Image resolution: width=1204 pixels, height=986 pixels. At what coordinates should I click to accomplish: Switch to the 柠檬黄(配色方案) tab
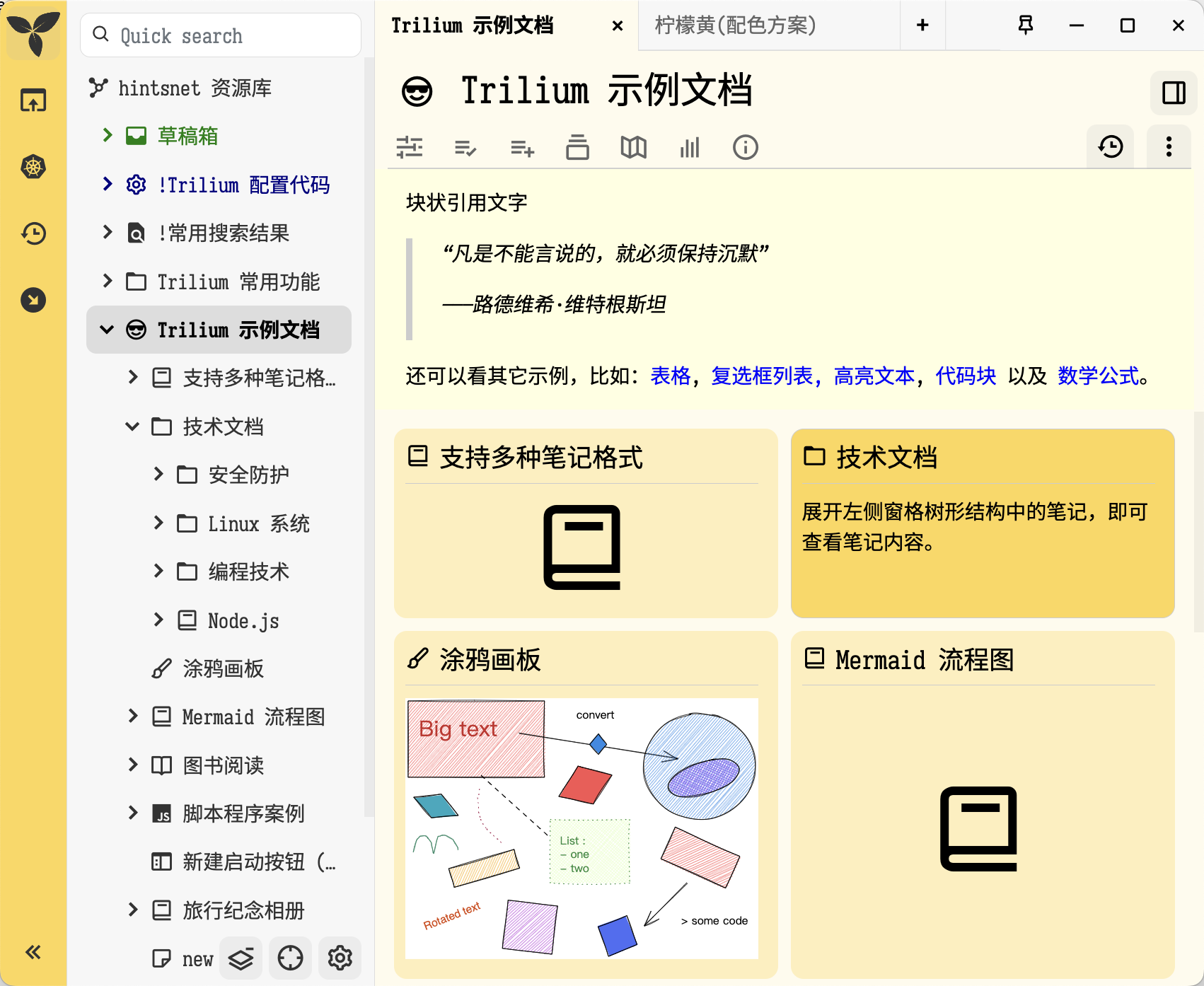736,25
